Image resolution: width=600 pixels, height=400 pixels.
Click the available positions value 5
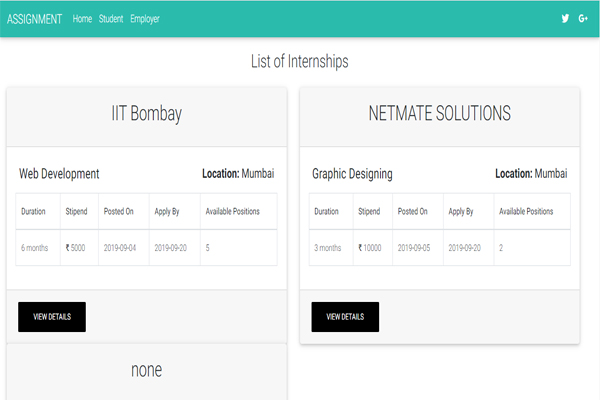pyautogui.click(x=239, y=248)
